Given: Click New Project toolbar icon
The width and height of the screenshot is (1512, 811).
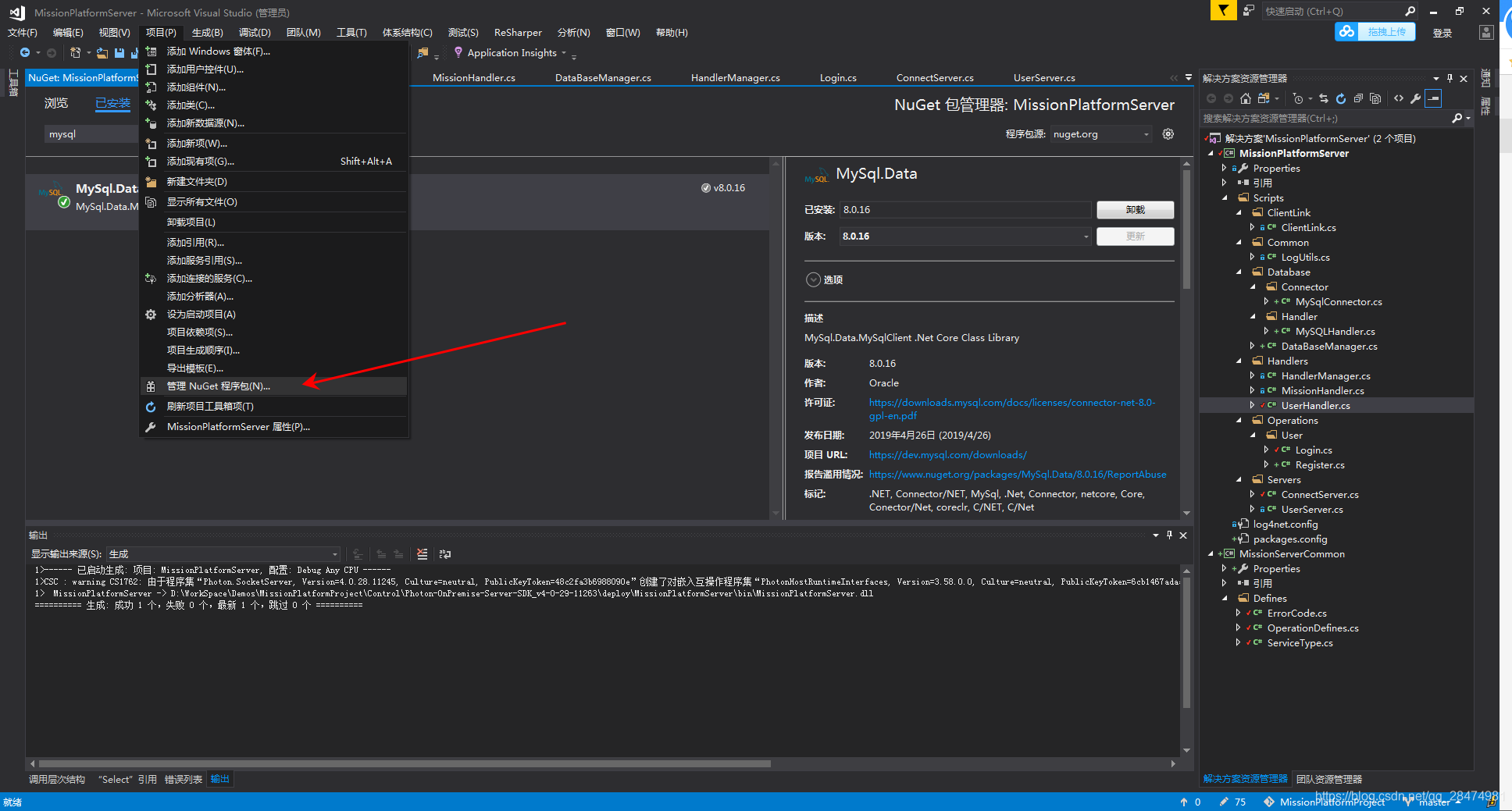Looking at the screenshot, I should point(75,52).
